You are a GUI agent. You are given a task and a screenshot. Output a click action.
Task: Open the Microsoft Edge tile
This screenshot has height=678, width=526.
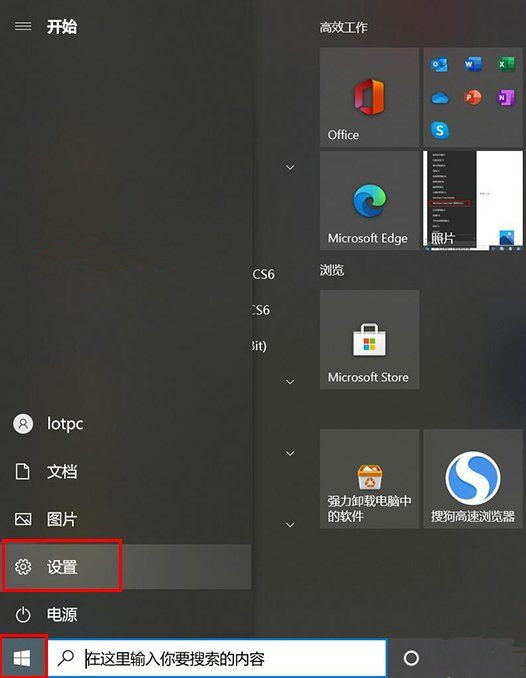pos(369,201)
